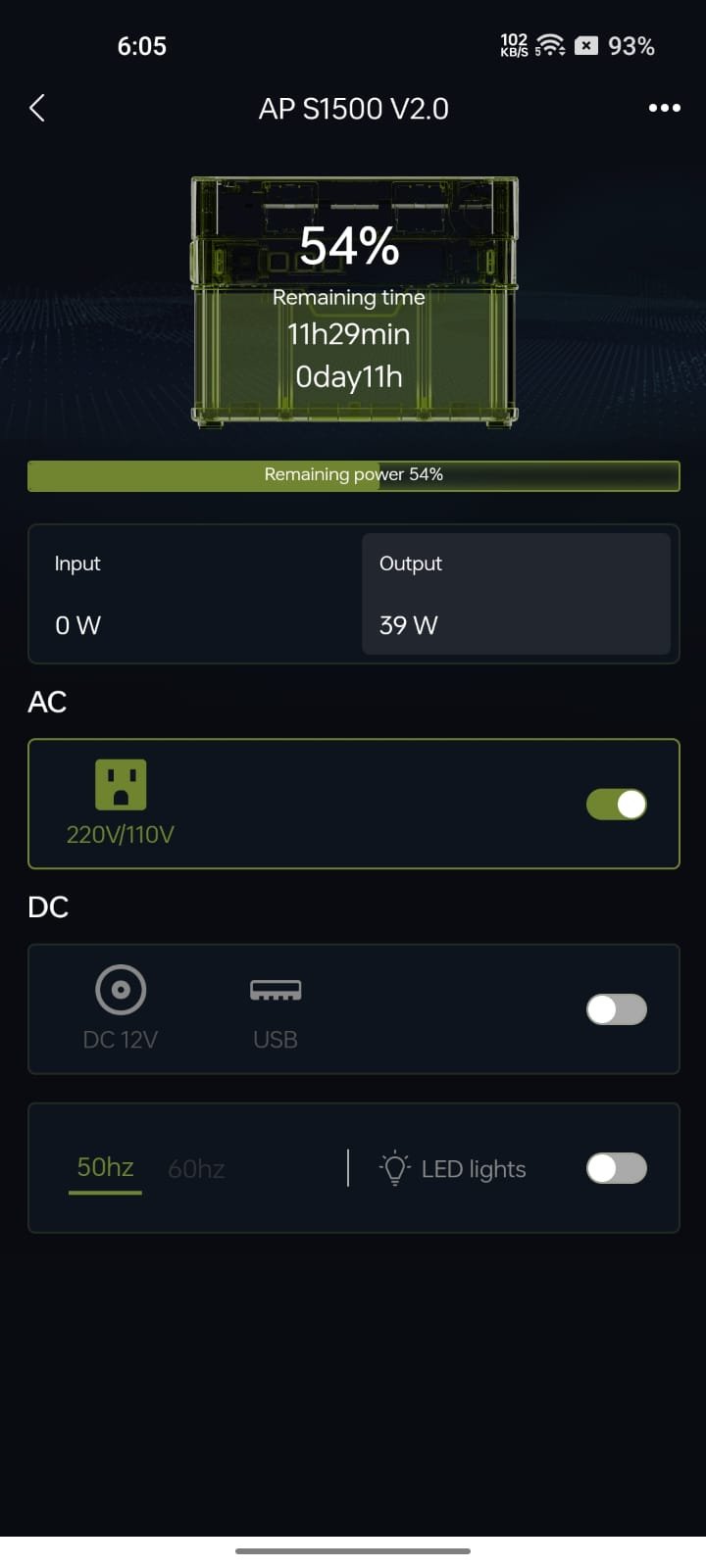
Task: Tap the back arrow icon
Action: click(x=37, y=108)
